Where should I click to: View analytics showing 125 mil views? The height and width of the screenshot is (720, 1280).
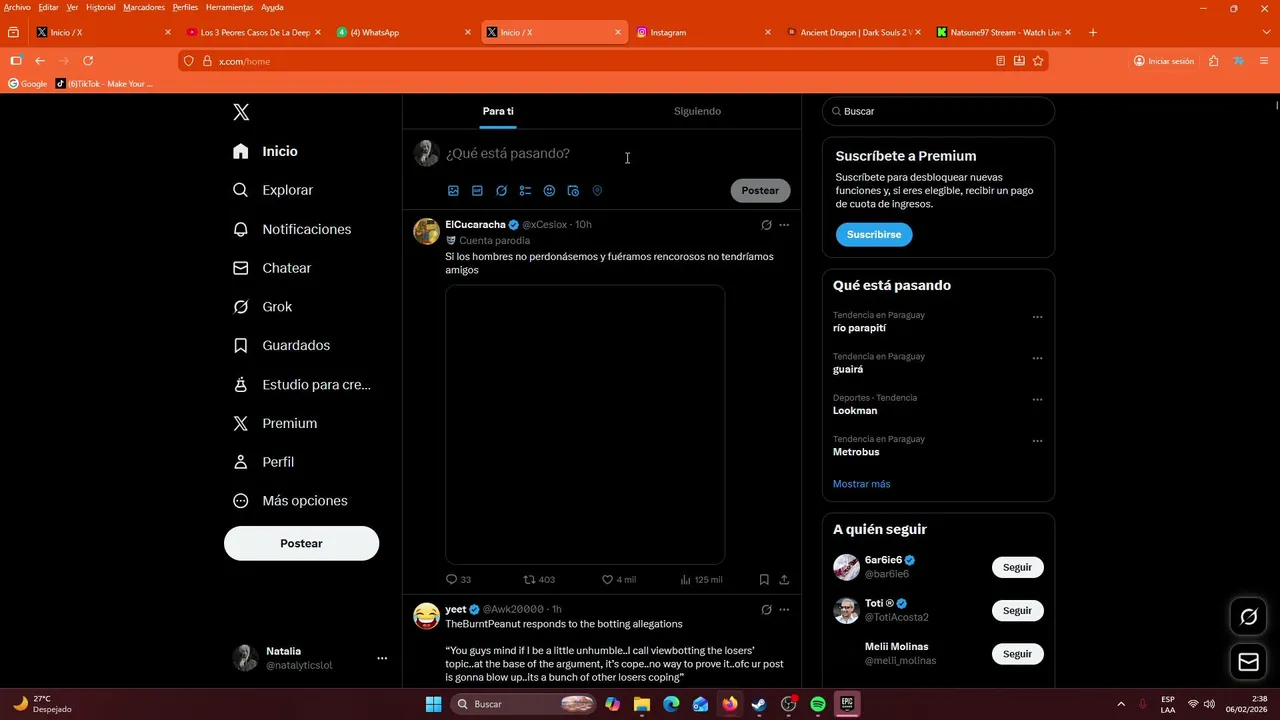pos(701,579)
